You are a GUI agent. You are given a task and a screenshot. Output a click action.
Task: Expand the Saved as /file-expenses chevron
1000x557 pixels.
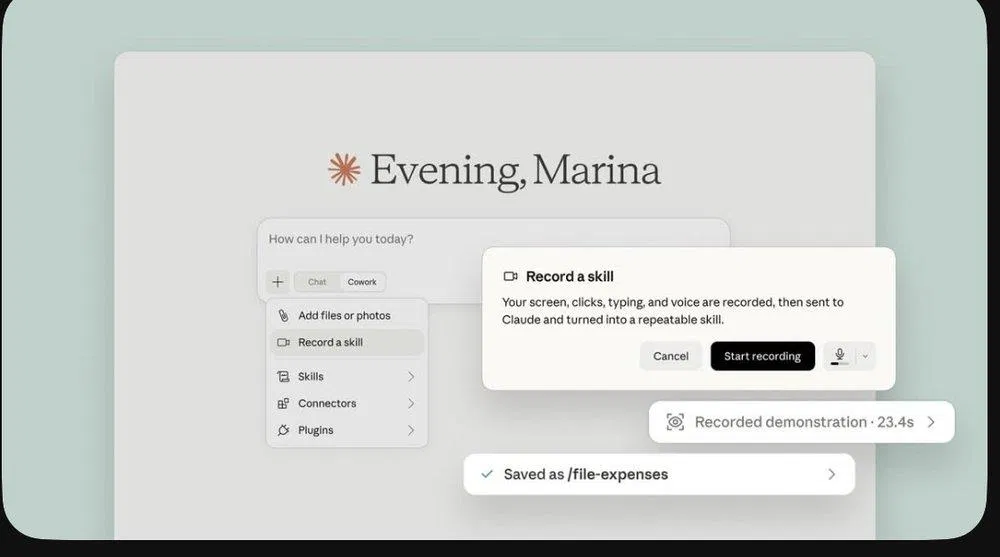point(832,474)
